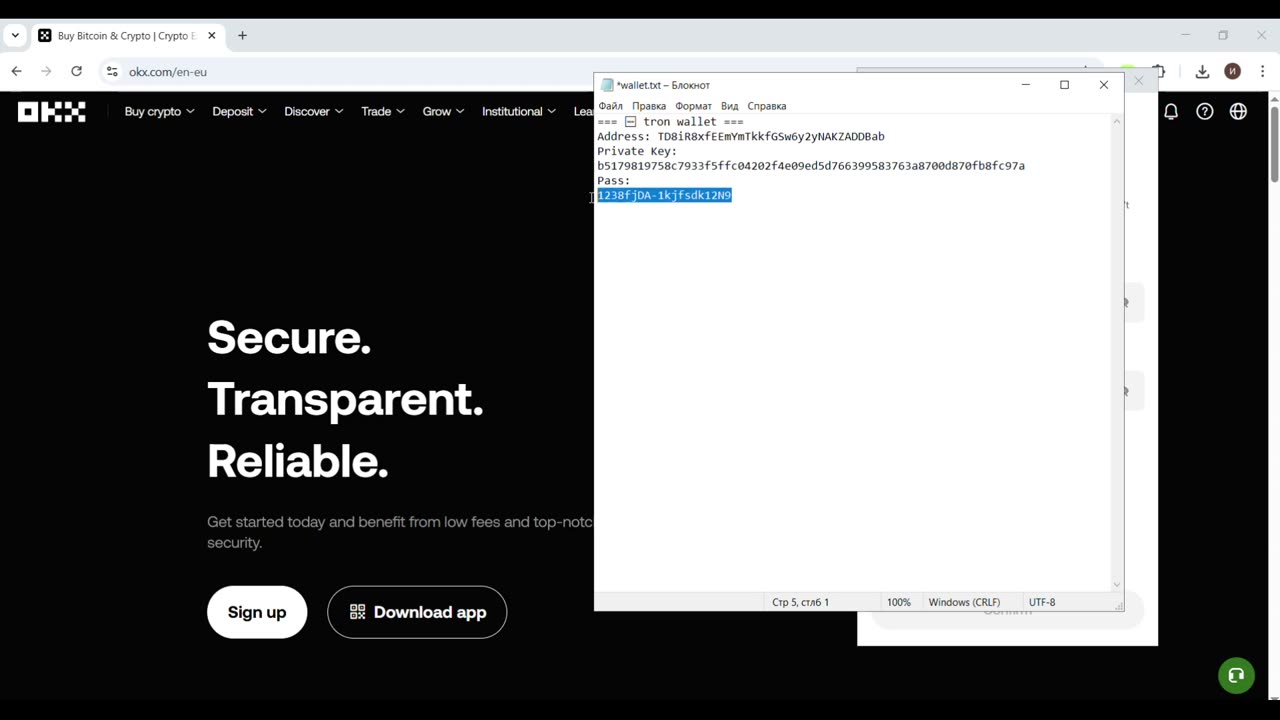Click the Chrome profile avatar

1232,71
